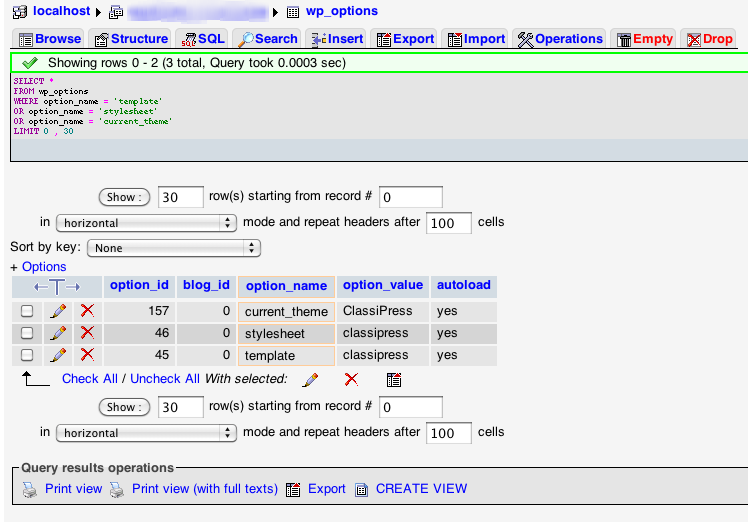Check the checkbox for current_theme row
748x522 pixels.
pyautogui.click(x=27, y=311)
